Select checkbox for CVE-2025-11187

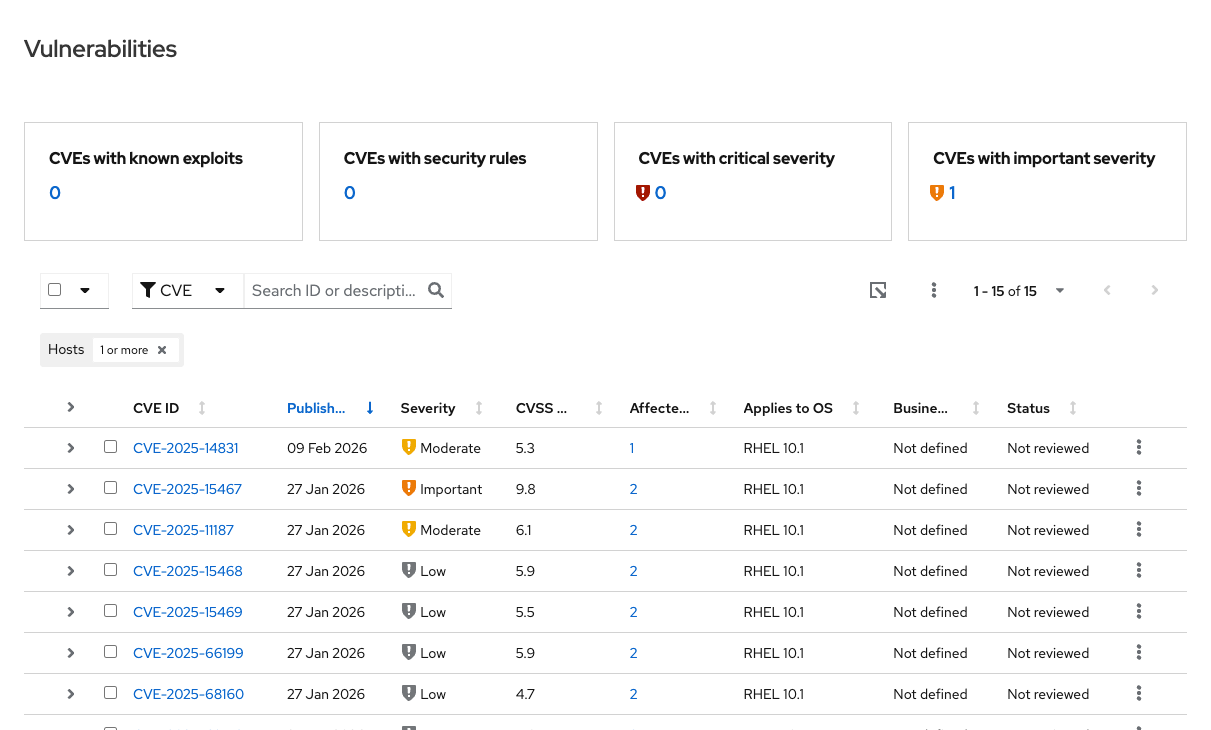[111, 529]
